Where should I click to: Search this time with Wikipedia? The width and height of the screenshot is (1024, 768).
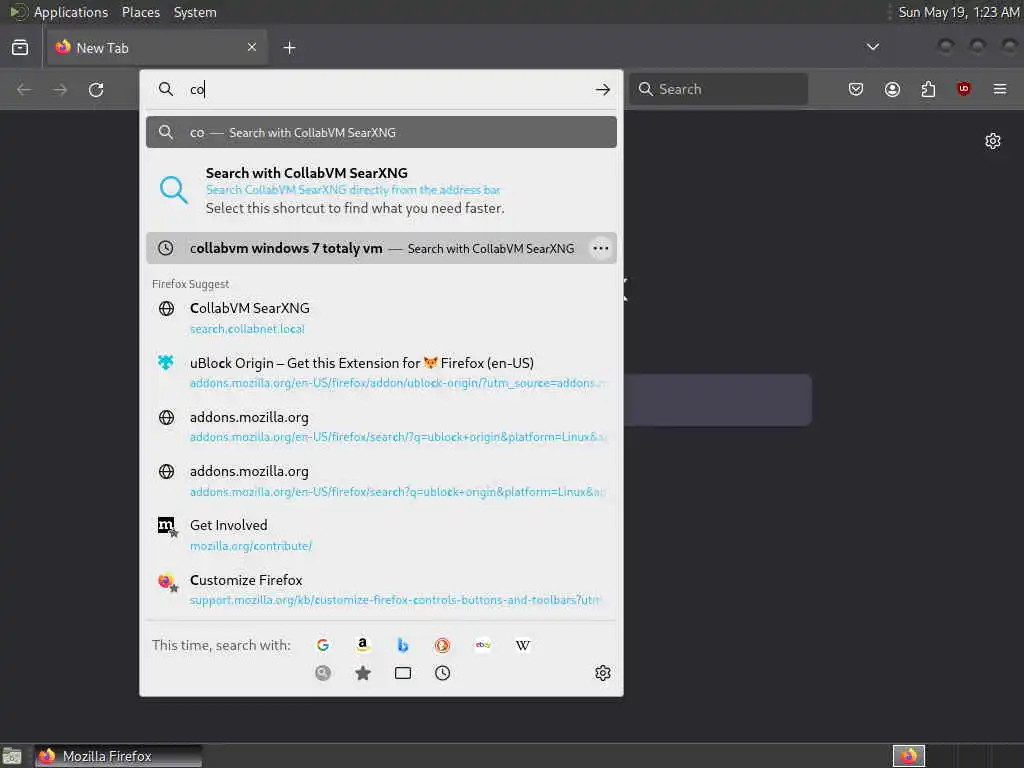coord(522,645)
